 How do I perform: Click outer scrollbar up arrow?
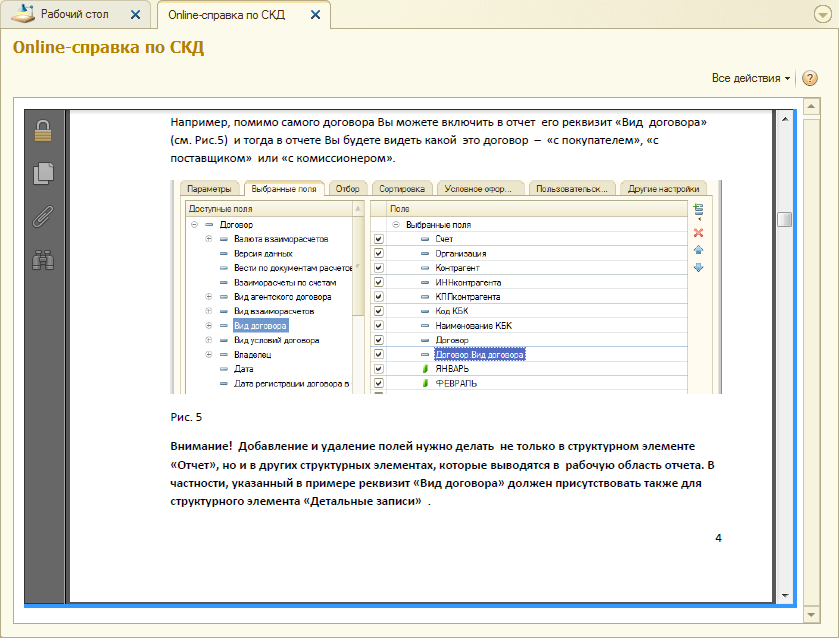[x=811, y=107]
